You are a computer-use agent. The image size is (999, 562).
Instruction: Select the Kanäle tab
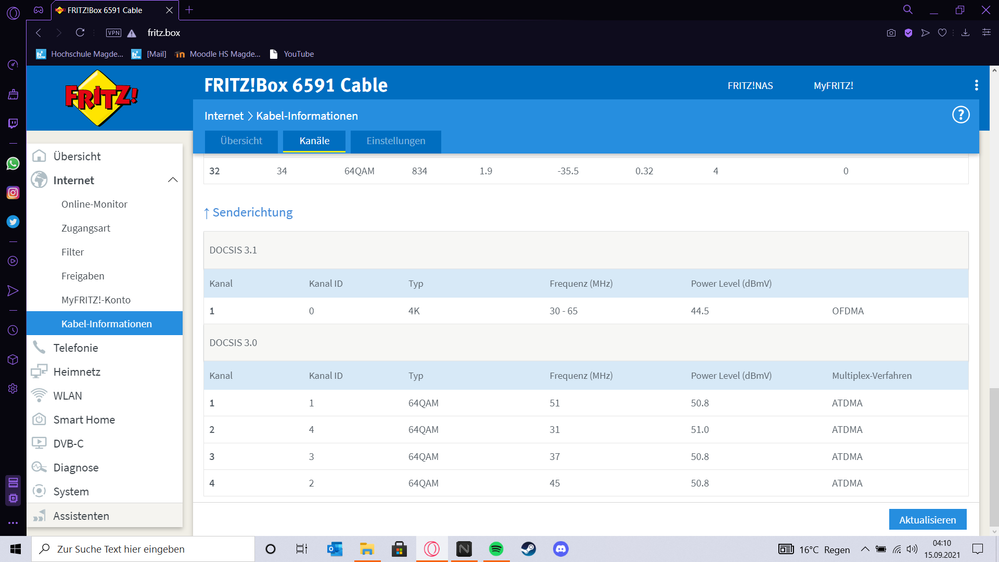tap(314, 141)
